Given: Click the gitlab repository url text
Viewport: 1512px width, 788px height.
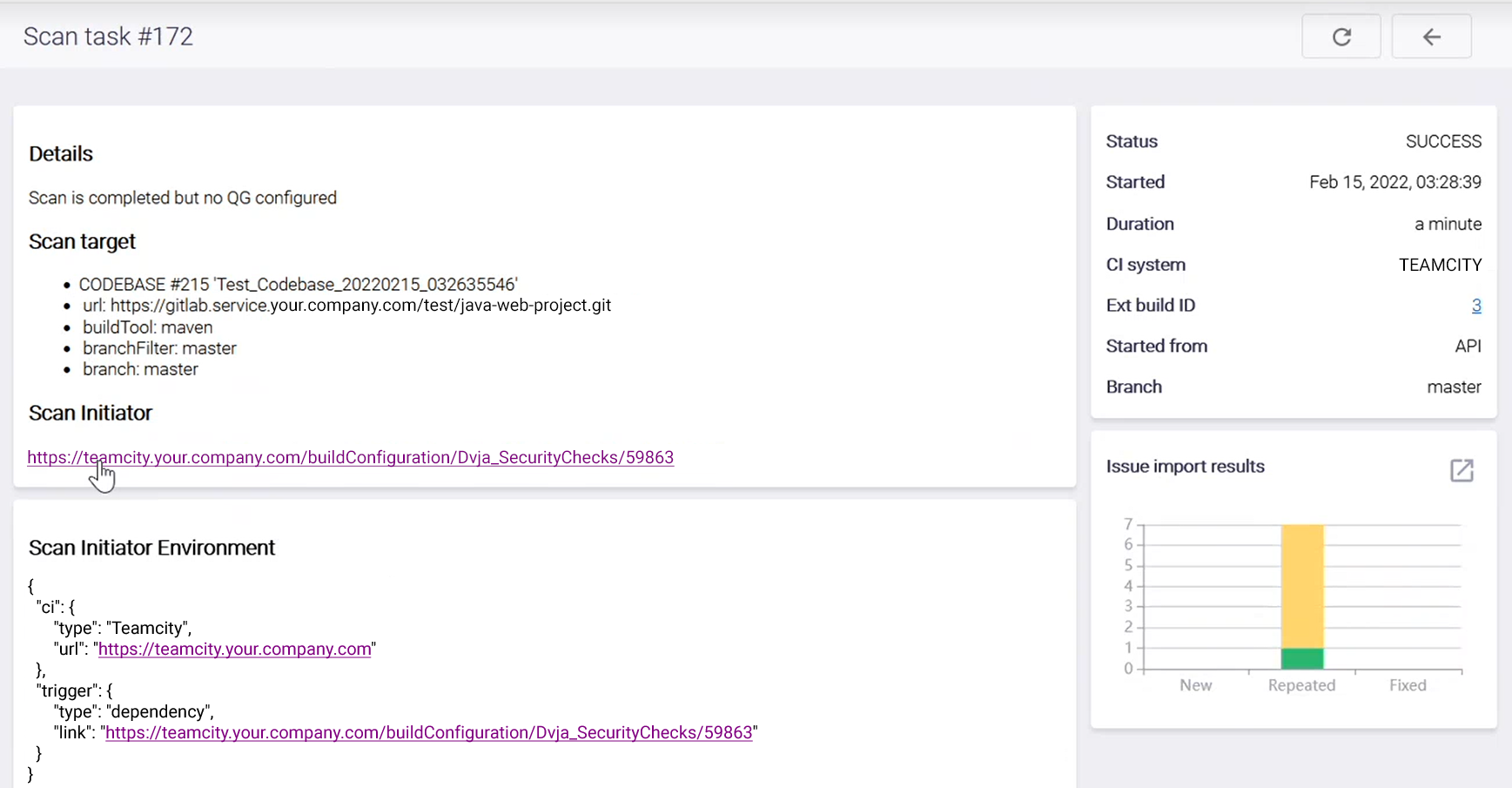Looking at the screenshot, I should click(360, 306).
